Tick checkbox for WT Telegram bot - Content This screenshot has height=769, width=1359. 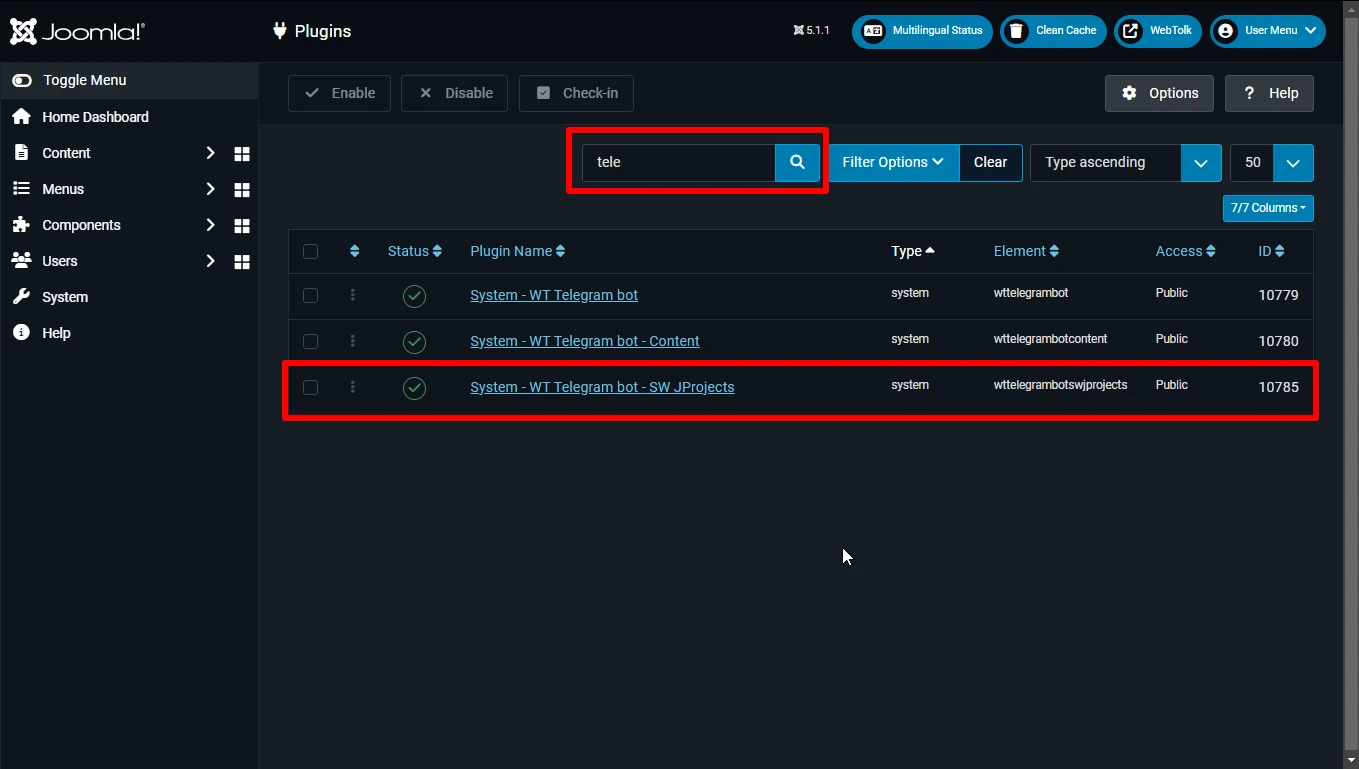coord(310,341)
